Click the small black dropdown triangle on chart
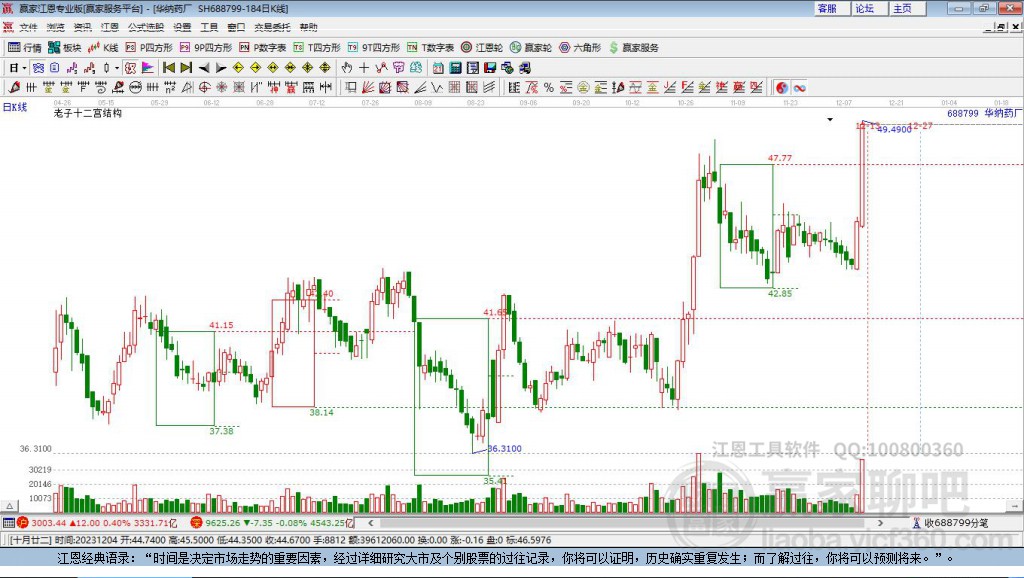The width and height of the screenshot is (1024, 578). (x=830, y=120)
